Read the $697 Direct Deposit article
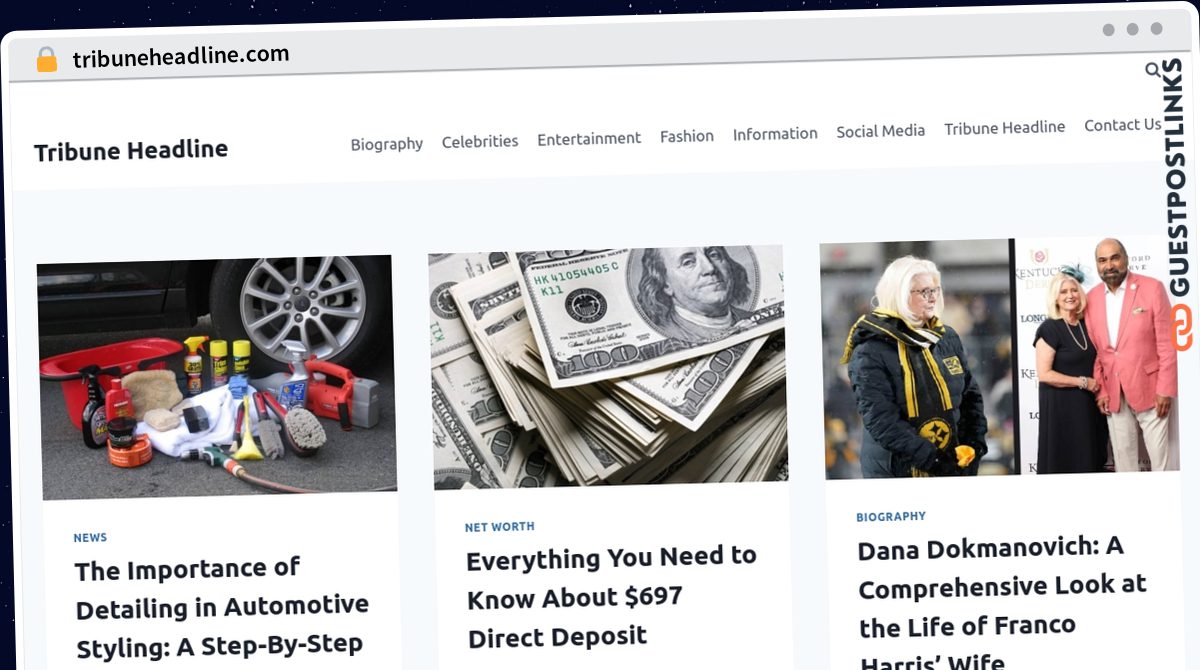1200x670 pixels. (x=611, y=596)
